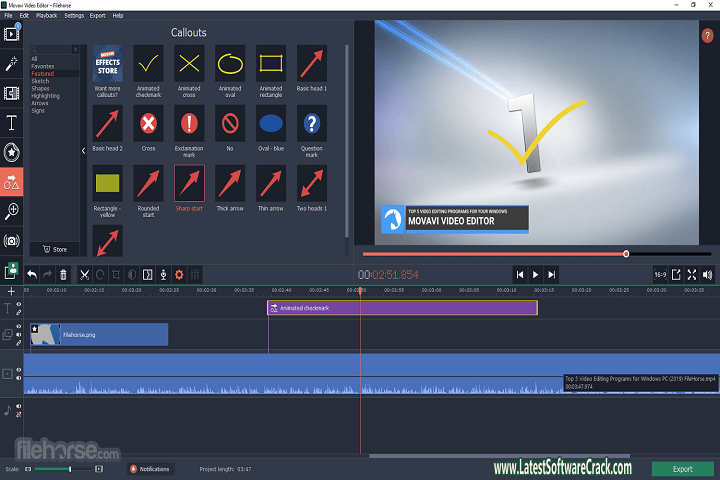Open the Playback menu
The width and height of the screenshot is (720, 480).
46,16
